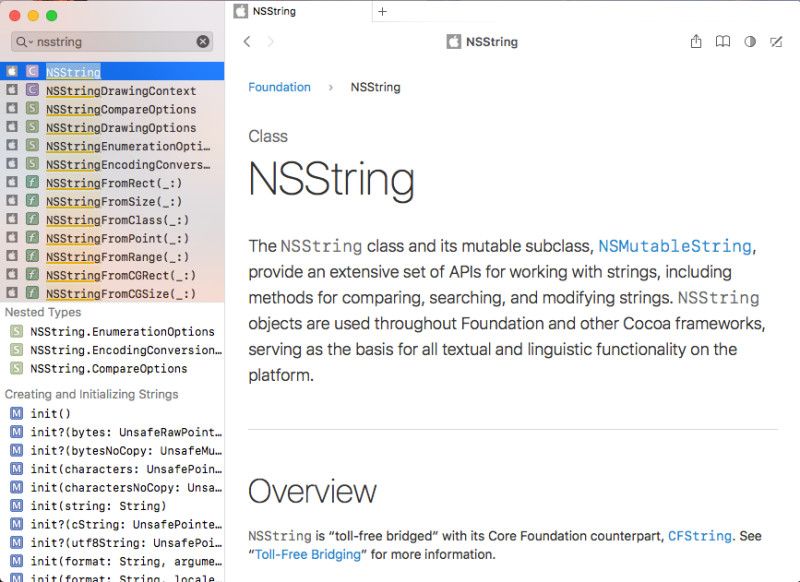Screen dimensions: 800x582
Task: Follow the CFString link
Action: tap(699, 536)
